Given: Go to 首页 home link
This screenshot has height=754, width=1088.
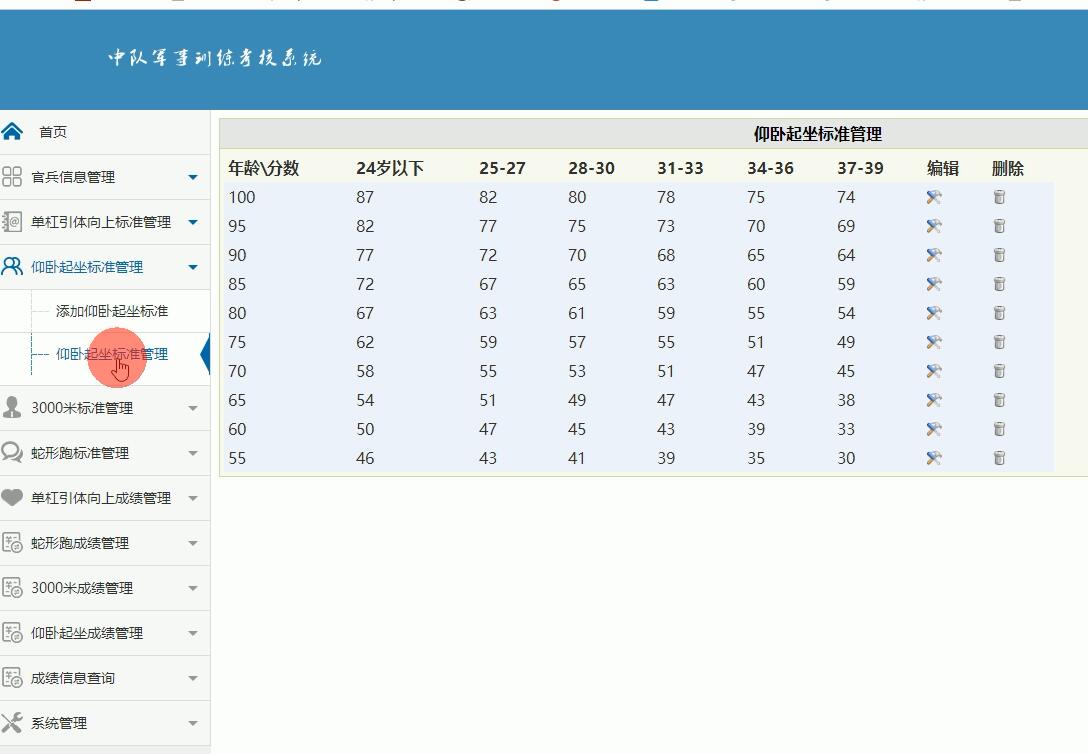Looking at the screenshot, I should 53,132.
